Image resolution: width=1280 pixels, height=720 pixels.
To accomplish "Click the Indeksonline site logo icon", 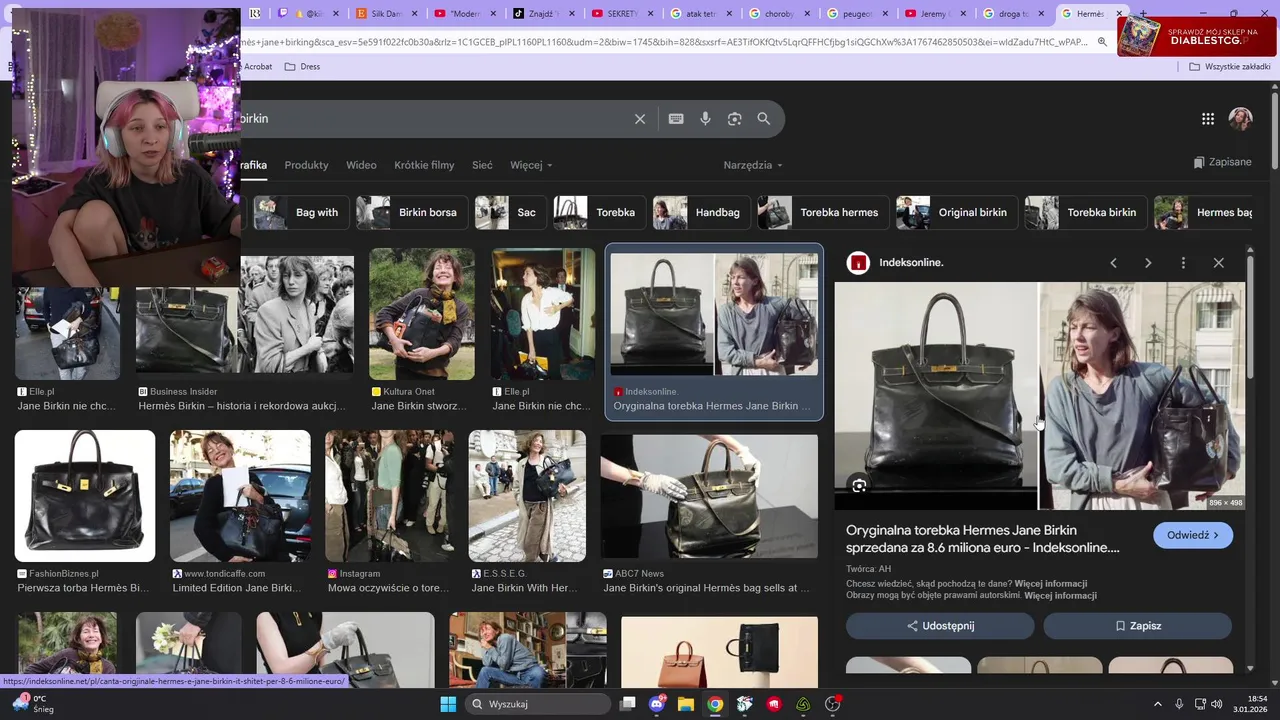I will (858, 263).
